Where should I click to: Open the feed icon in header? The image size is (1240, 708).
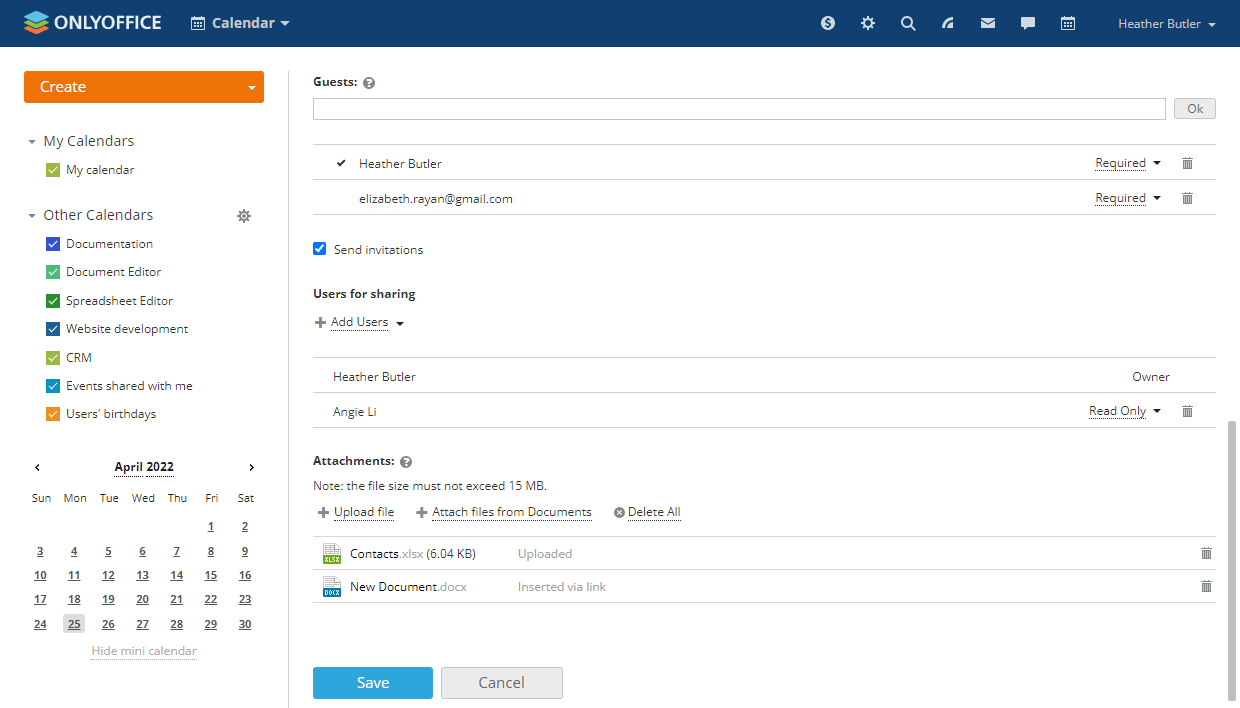[x=948, y=23]
